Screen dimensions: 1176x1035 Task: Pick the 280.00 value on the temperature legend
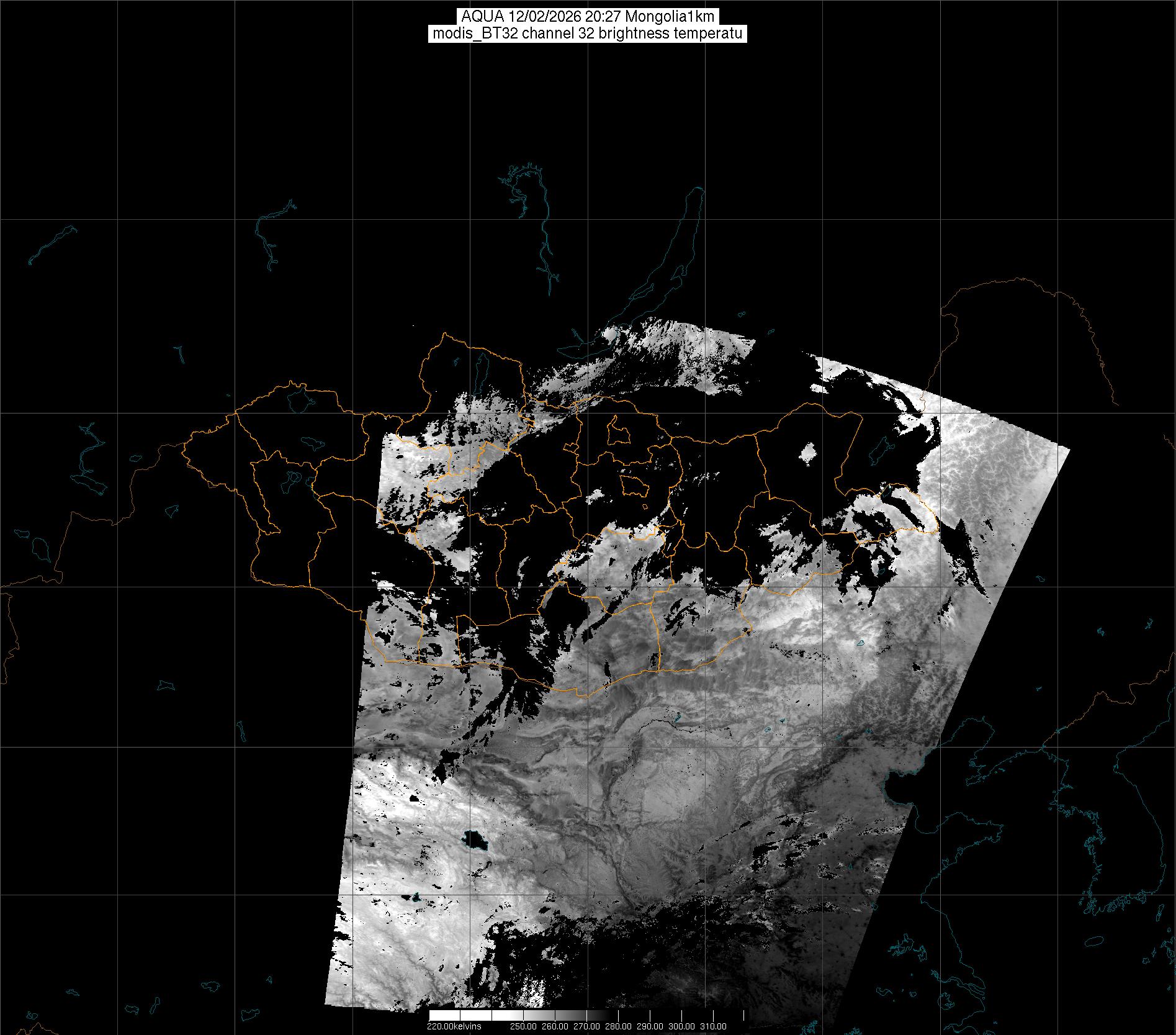pos(619,1026)
